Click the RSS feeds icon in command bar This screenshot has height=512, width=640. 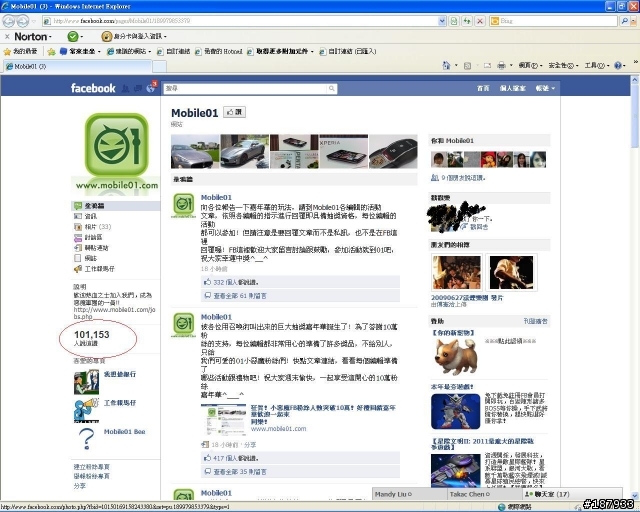(x=468, y=65)
